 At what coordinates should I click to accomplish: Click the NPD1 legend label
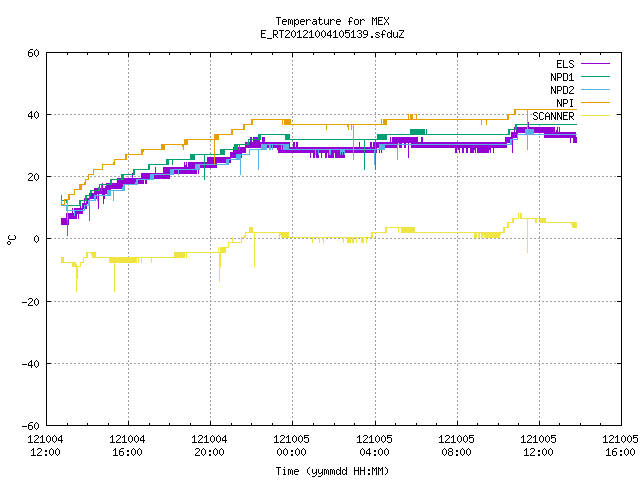click(x=562, y=77)
